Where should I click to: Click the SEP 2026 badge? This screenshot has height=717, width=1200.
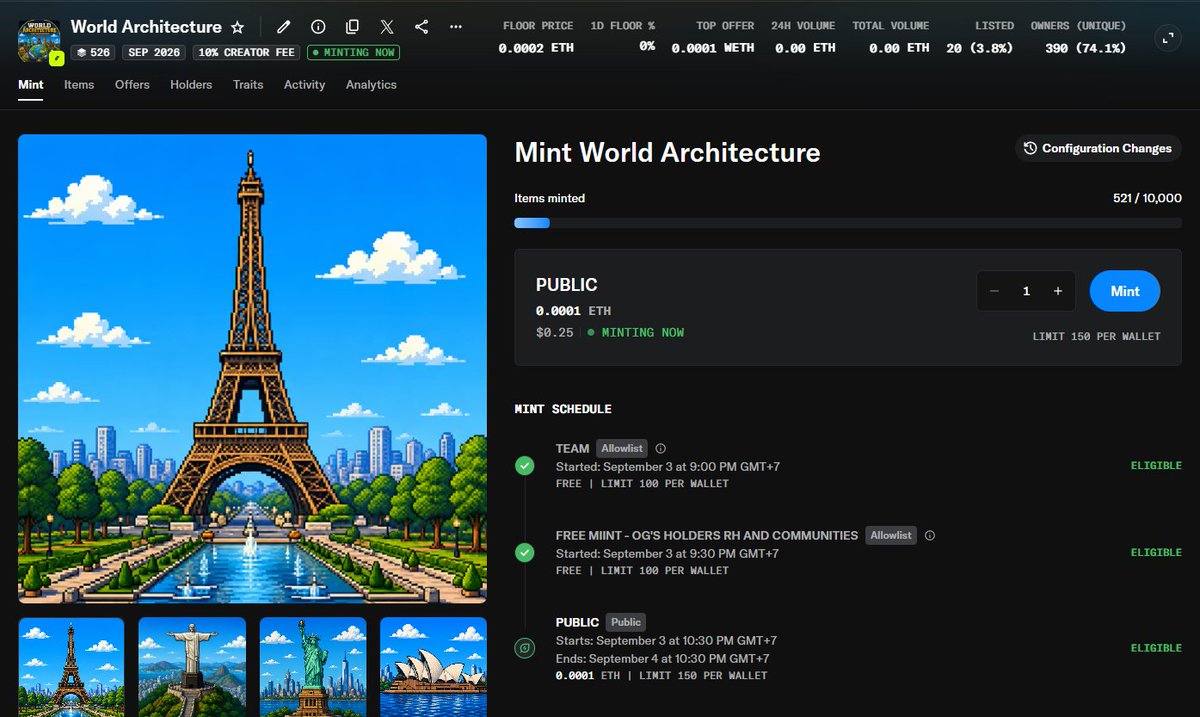(x=153, y=52)
